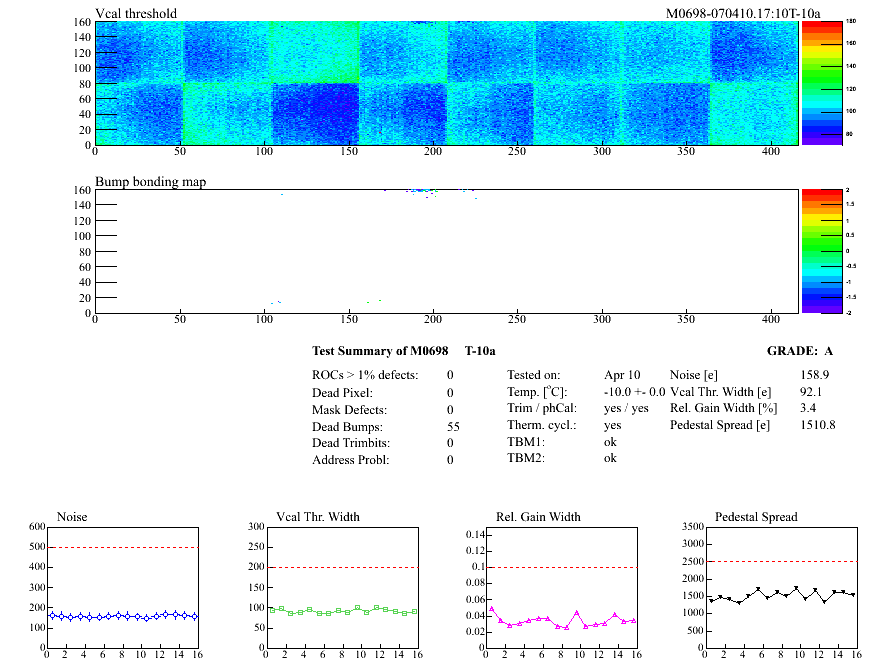Click the Dead Bumps value 55
Image resolution: width=896 pixels, height=672 pixels.
[453, 426]
